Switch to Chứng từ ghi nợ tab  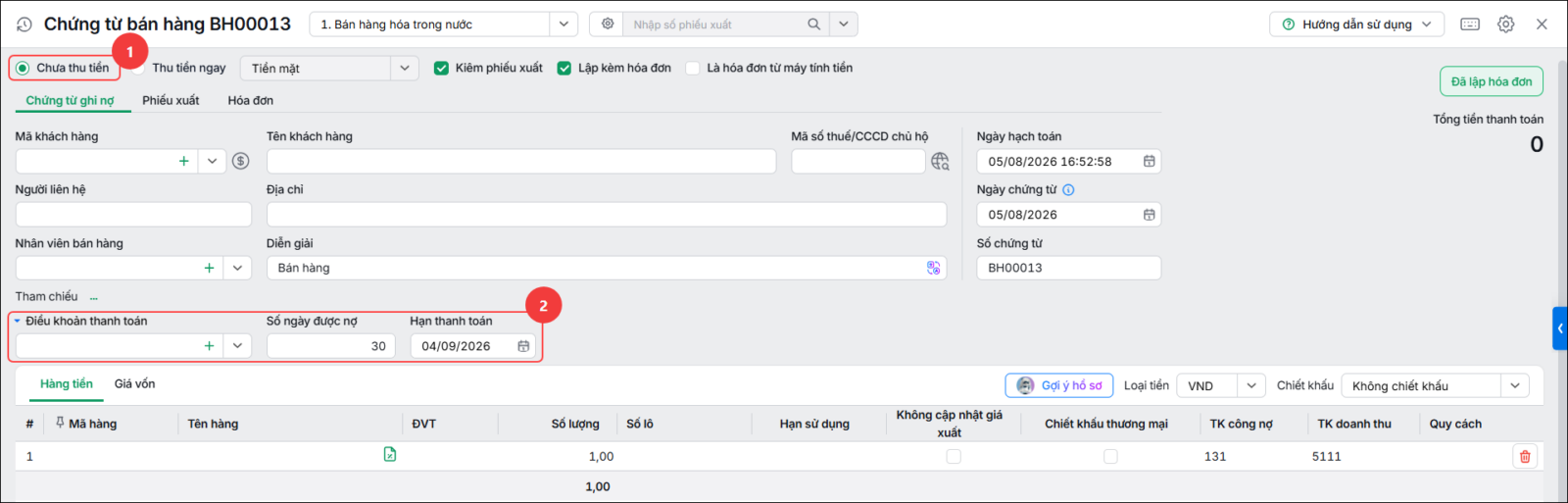[70, 101]
